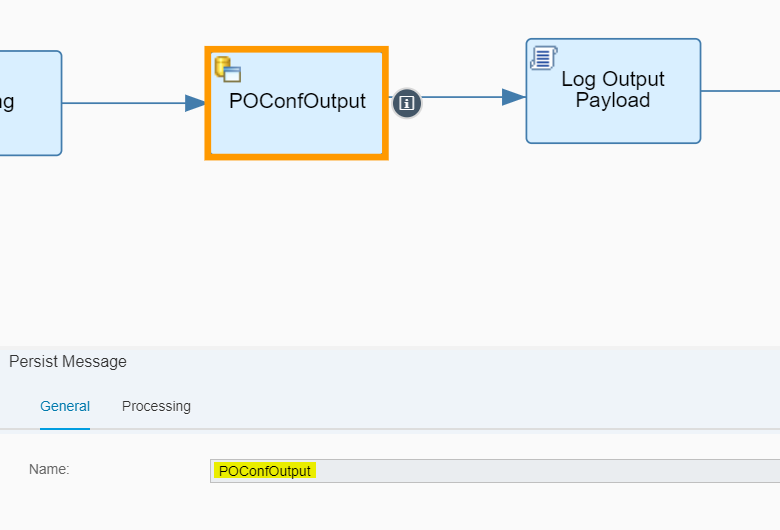
Task: Open the General tab
Action: [x=65, y=406]
